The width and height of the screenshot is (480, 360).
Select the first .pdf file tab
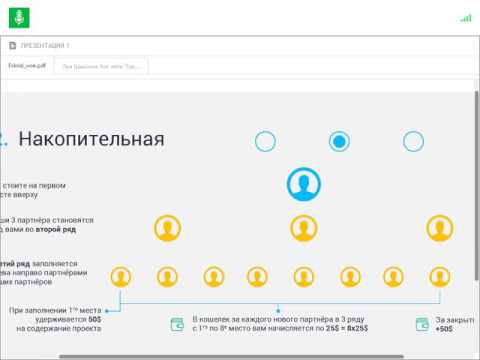click(x=27, y=66)
